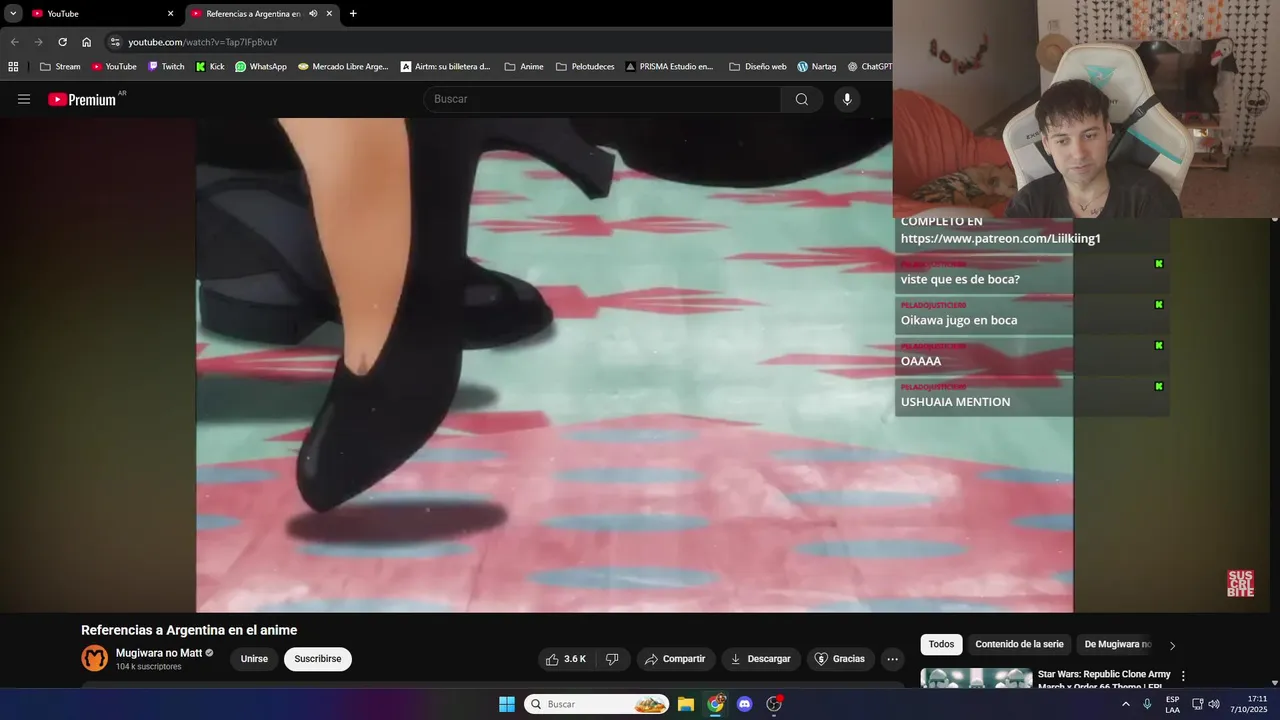
Task: Click the browser address bar URL
Action: coord(203,42)
